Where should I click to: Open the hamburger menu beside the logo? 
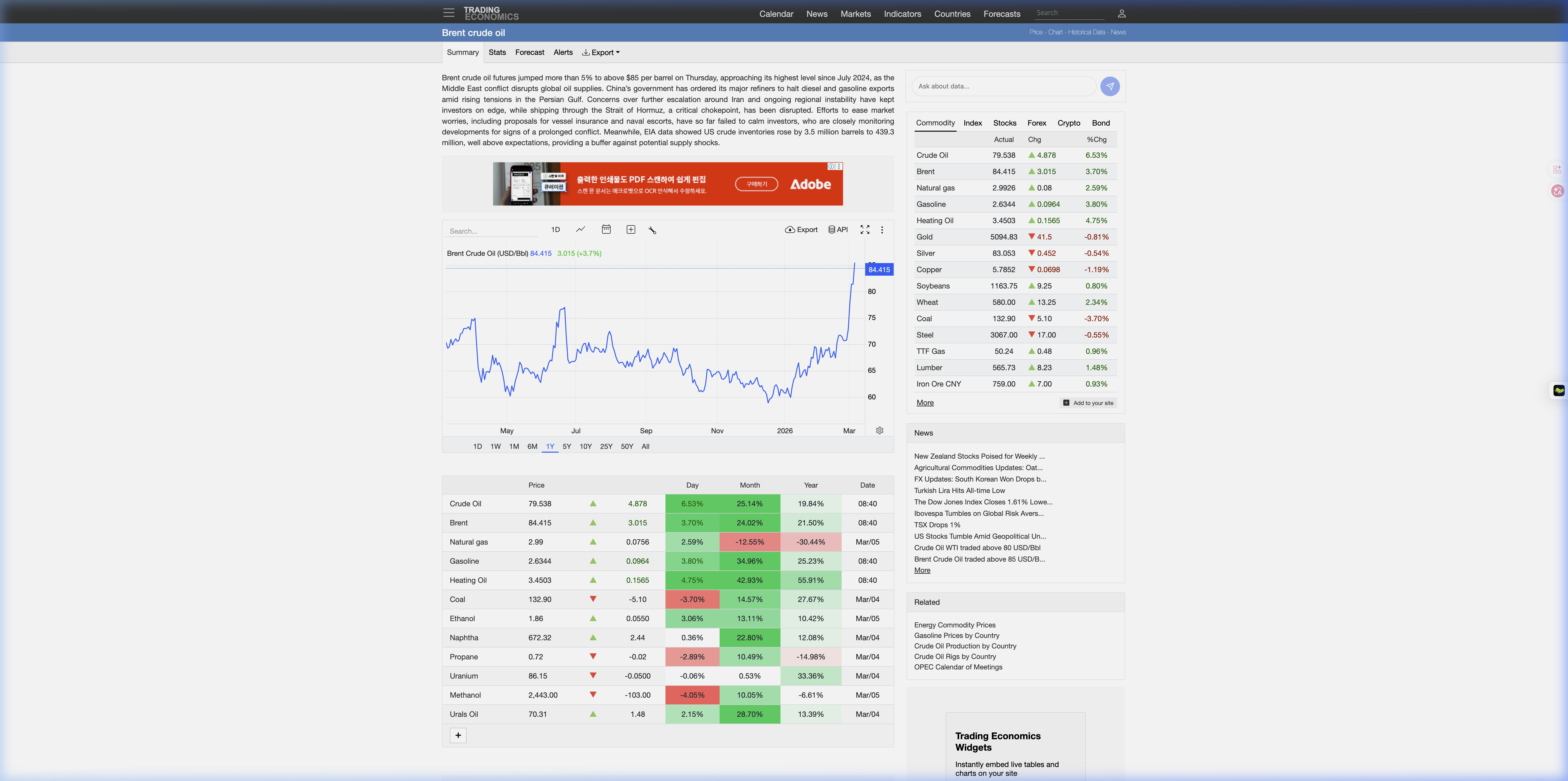pos(449,13)
